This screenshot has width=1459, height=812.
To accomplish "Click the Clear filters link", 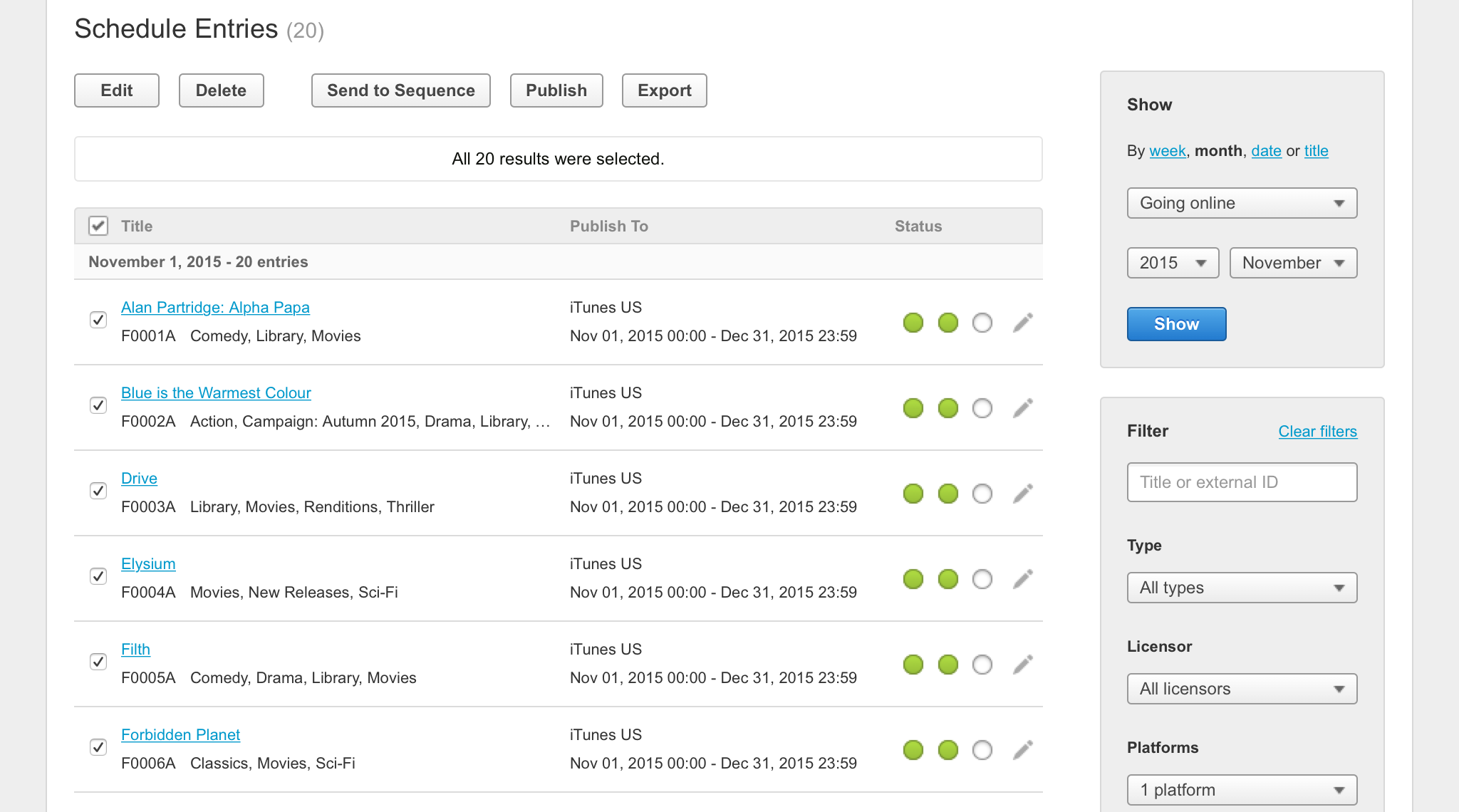I will point(1317,432).
